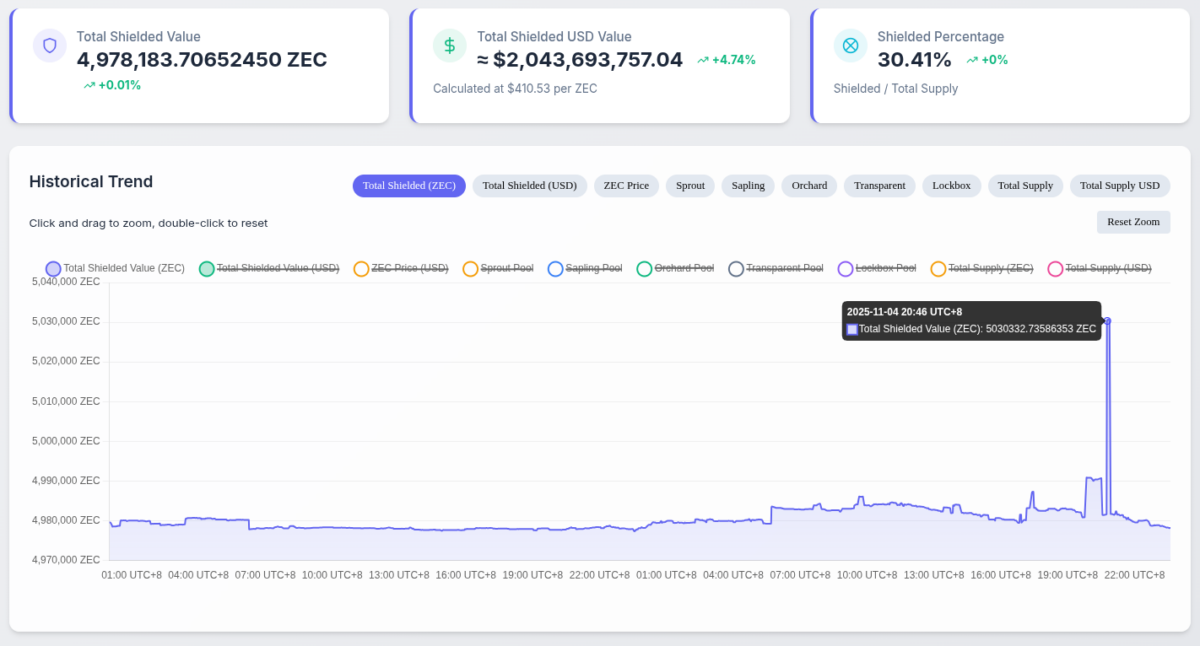The width and height of the screenshot is (1200, 646).
Task: Click the Shielded Percentage circle icon
Action: [x=849, y=45]
